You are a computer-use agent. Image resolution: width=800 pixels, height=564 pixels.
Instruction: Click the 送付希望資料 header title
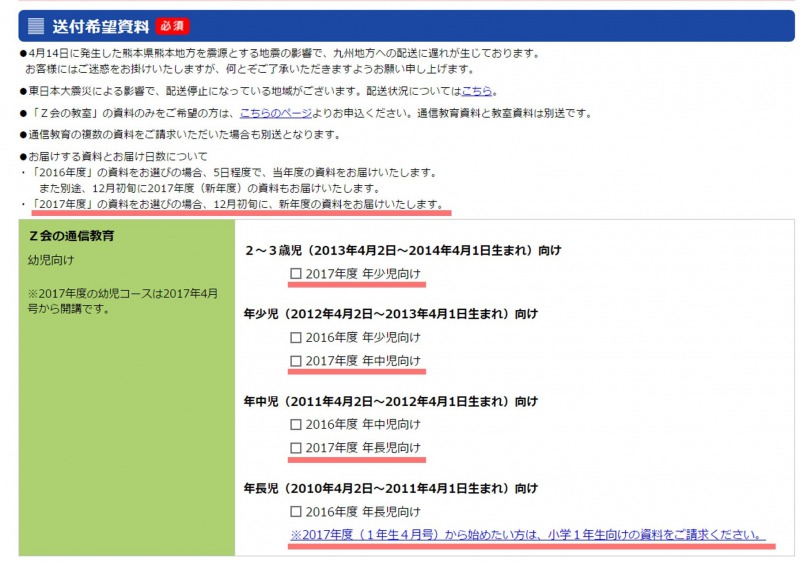coord(101,27)
